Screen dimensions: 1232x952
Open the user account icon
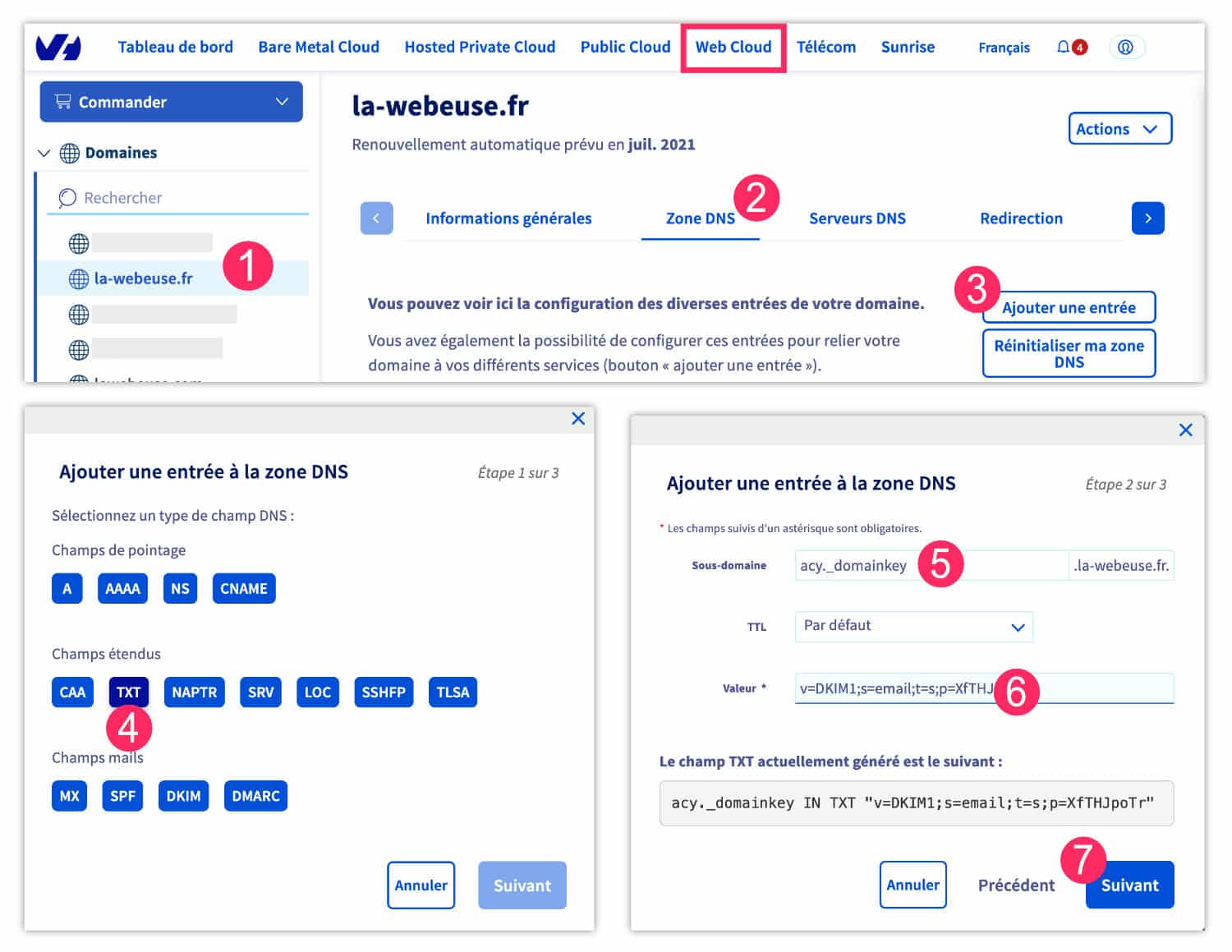click(x=1126, y=47)
